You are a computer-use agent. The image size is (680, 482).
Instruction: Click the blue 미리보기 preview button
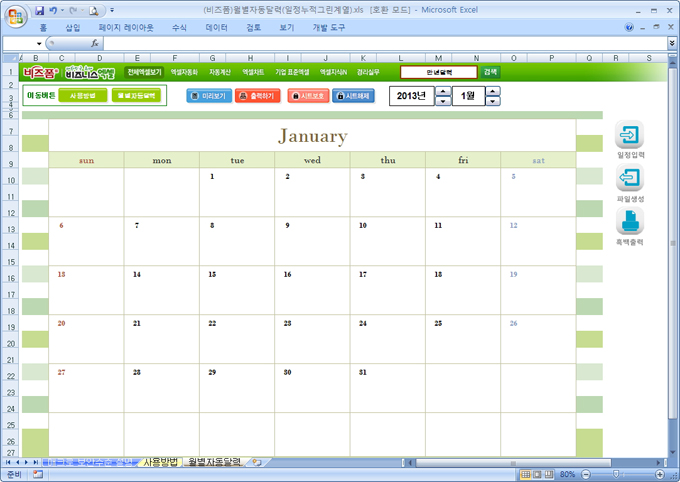[x=209, y=96]
